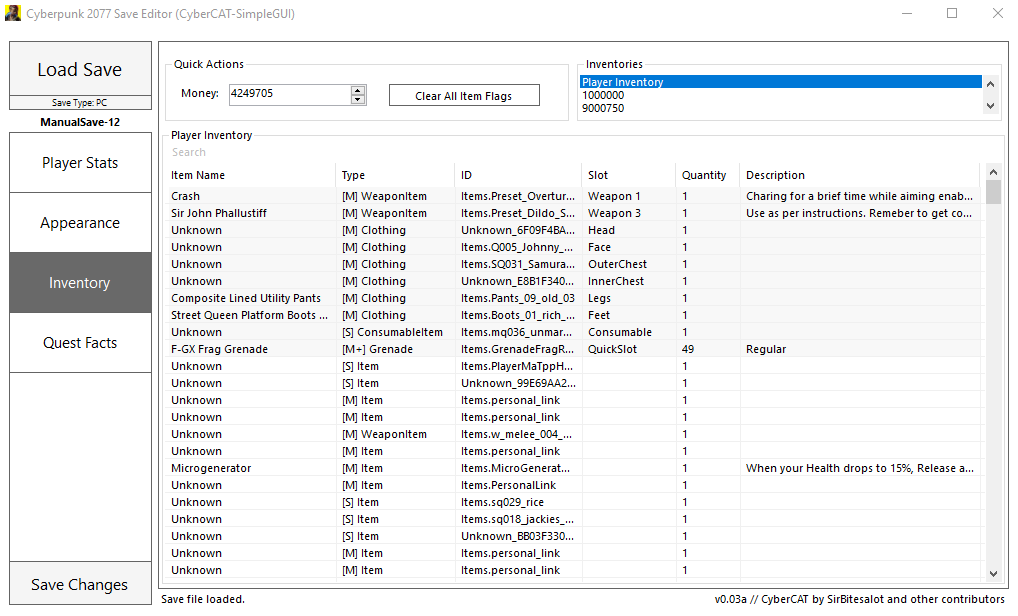1018x616 pixels.
Task: Click the Save Changes button
Action: coord(80,585)
